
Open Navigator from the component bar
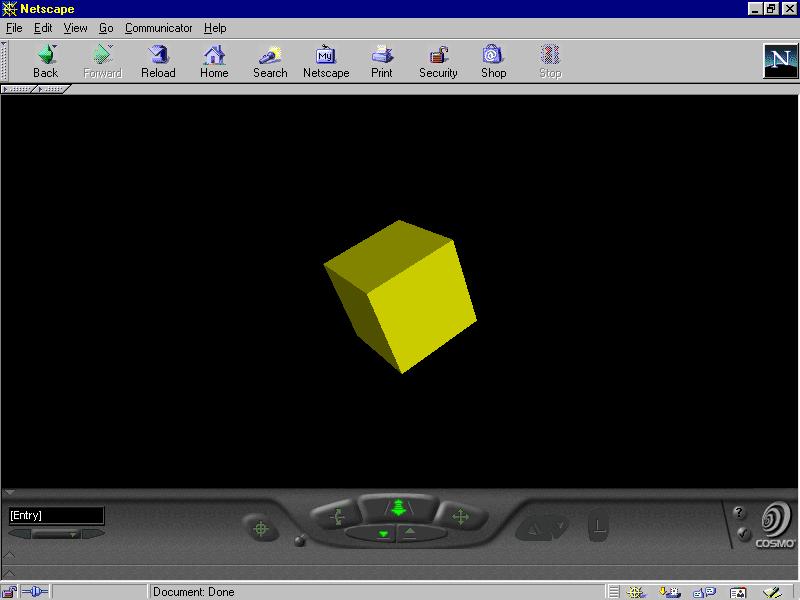click(x=636, y=592)
